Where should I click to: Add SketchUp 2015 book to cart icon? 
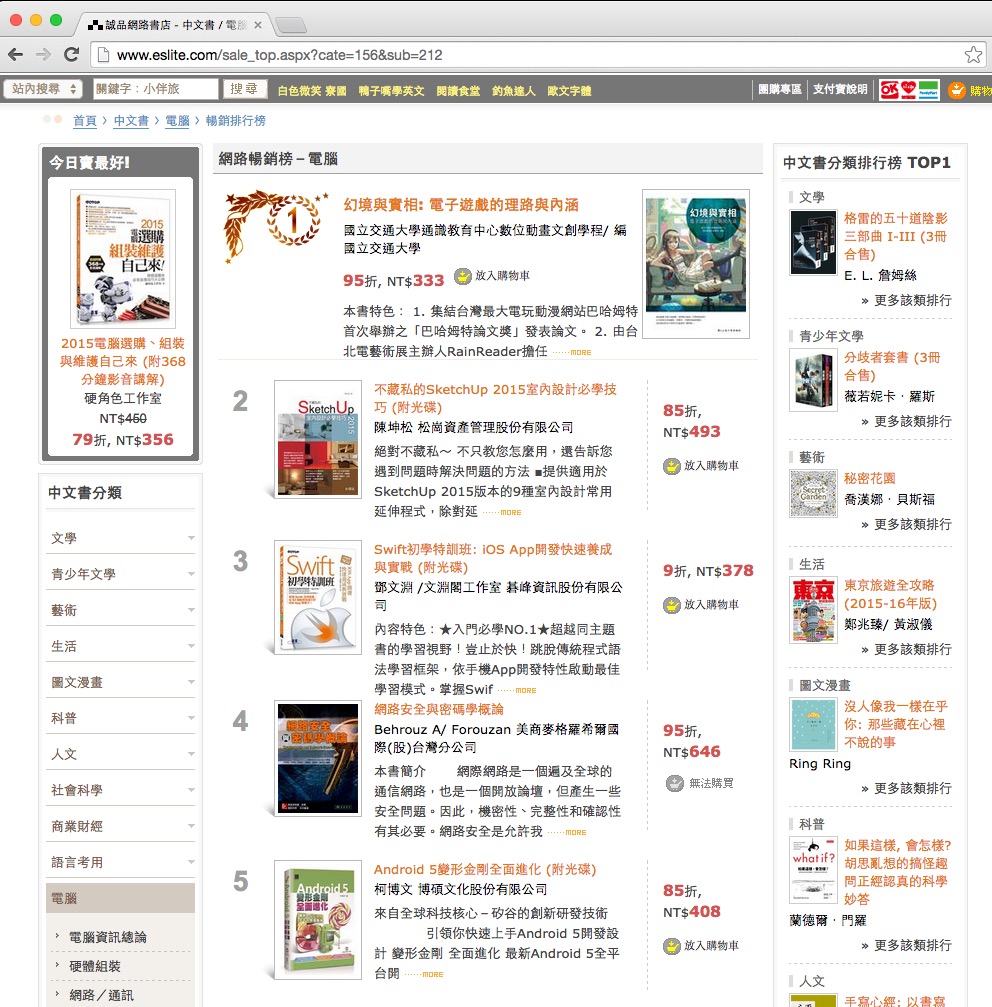point(672,466)
